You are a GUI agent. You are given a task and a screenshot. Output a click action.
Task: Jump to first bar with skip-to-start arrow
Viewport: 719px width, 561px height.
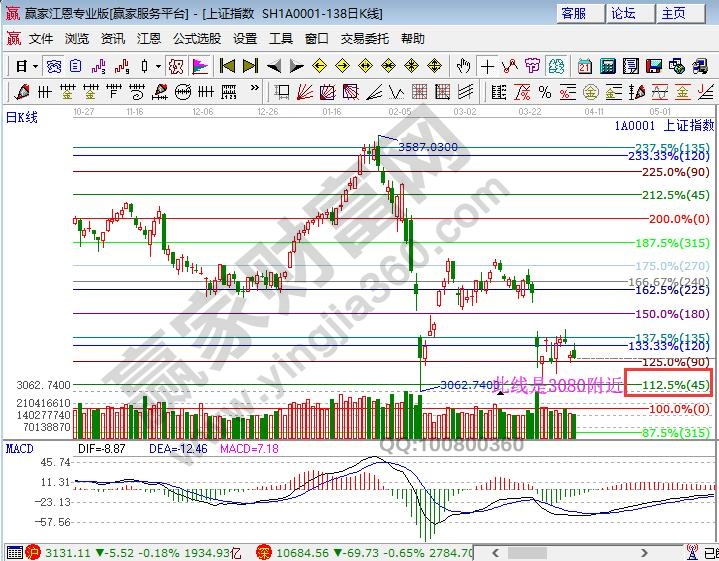pyautogui.click(x=227, y=66)
